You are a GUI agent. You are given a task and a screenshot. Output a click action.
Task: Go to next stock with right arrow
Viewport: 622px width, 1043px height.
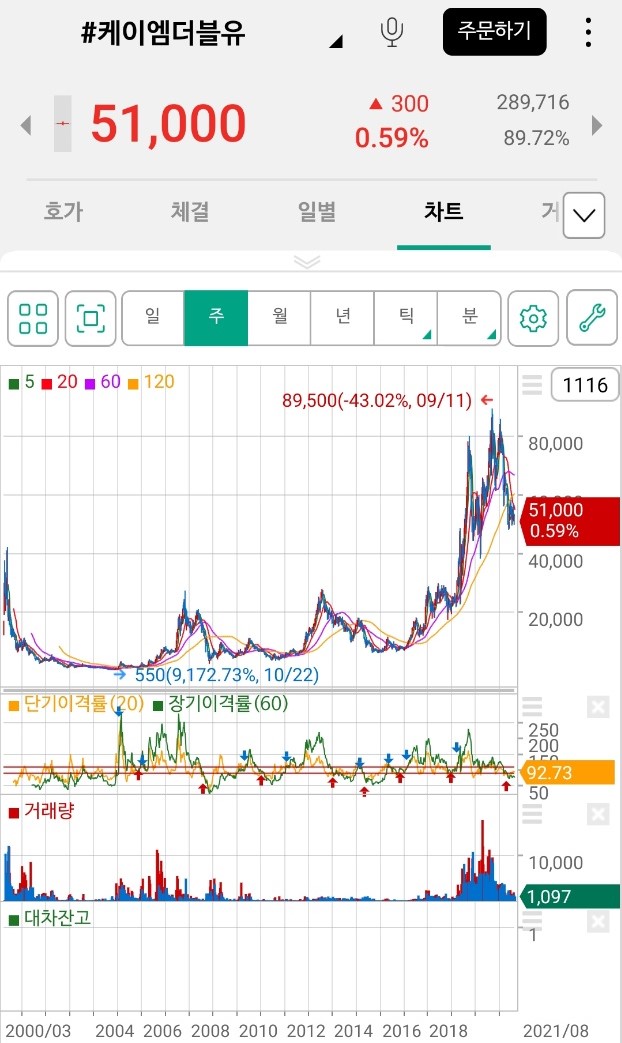click(x=597, y=124)
